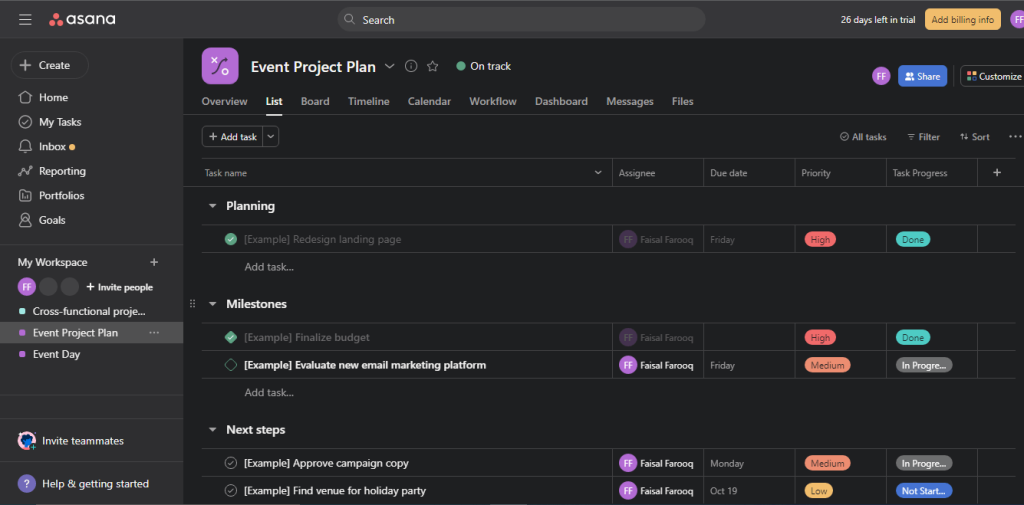Open Cross-functional project in sidebar

point(89,311)
